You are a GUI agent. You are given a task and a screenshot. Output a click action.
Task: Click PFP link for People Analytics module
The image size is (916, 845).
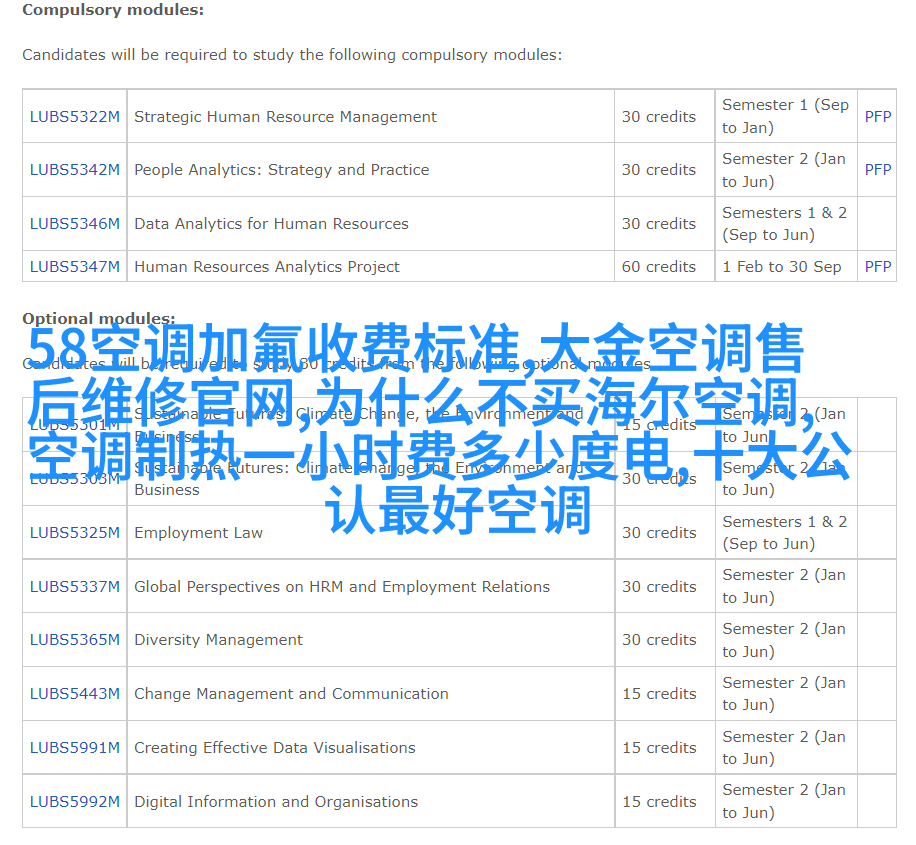click(877, 170)
